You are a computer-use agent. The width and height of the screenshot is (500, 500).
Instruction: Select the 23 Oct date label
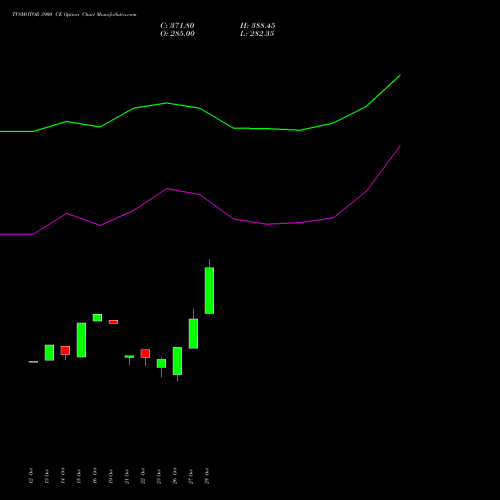tap(159, 476)
